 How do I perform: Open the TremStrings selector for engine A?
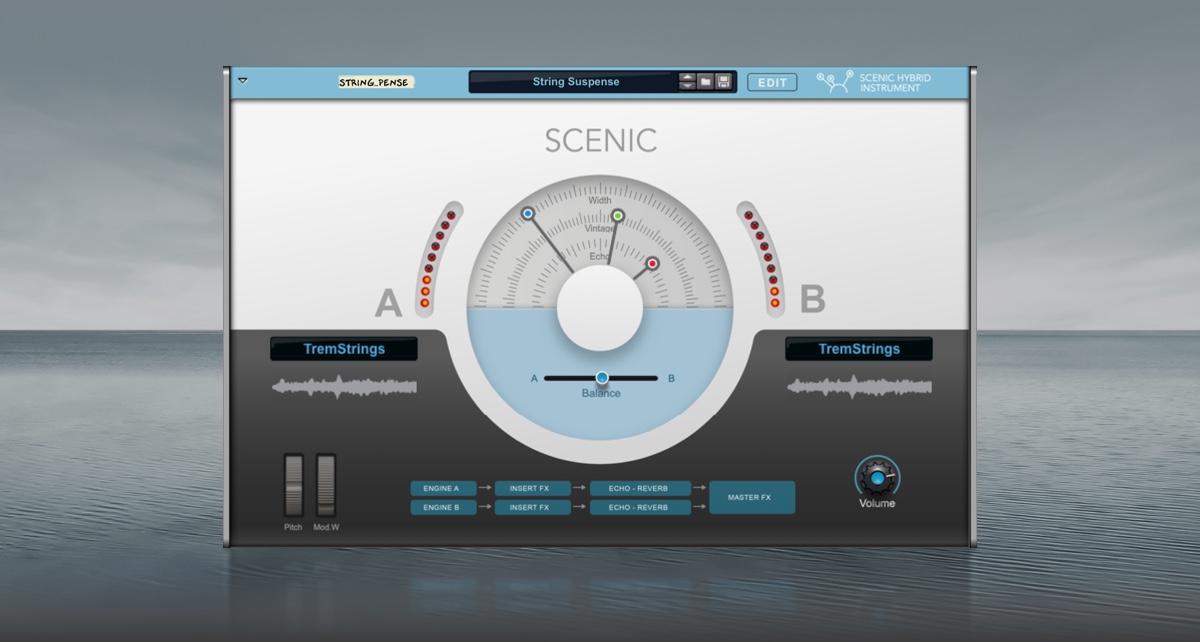point(343,349)
